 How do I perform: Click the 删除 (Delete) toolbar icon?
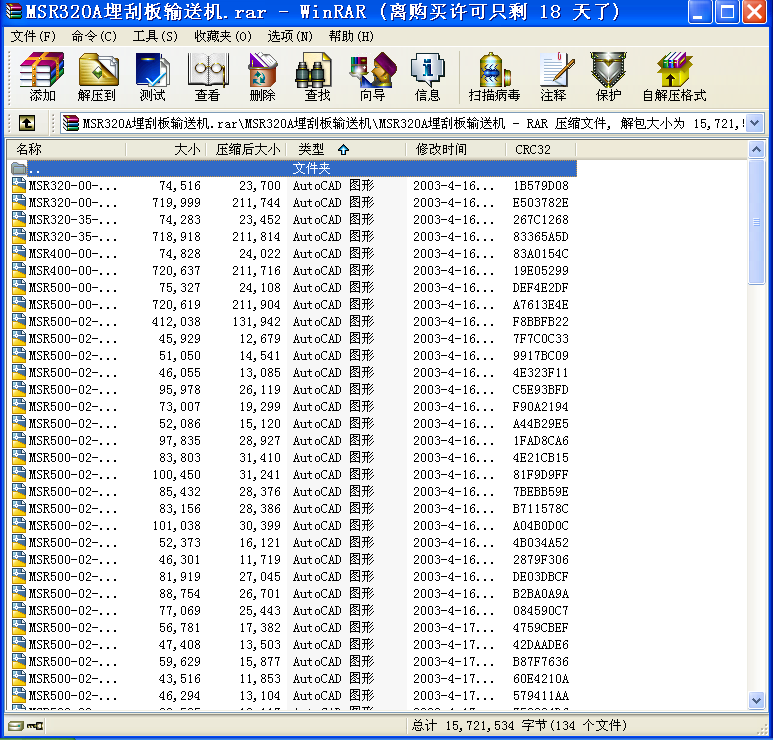tap(262, 78)
